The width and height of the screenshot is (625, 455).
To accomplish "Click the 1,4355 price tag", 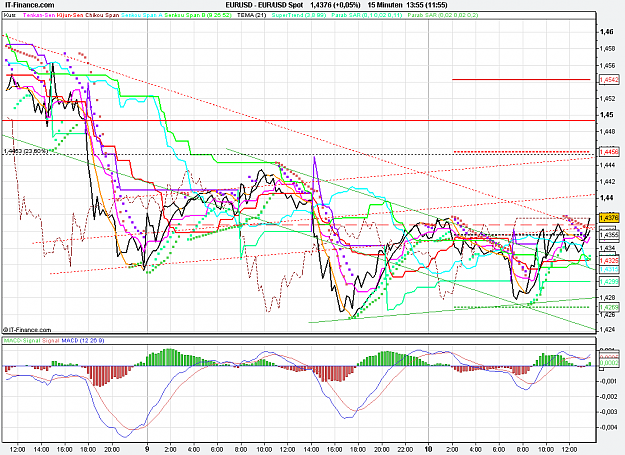I will 609,235.
